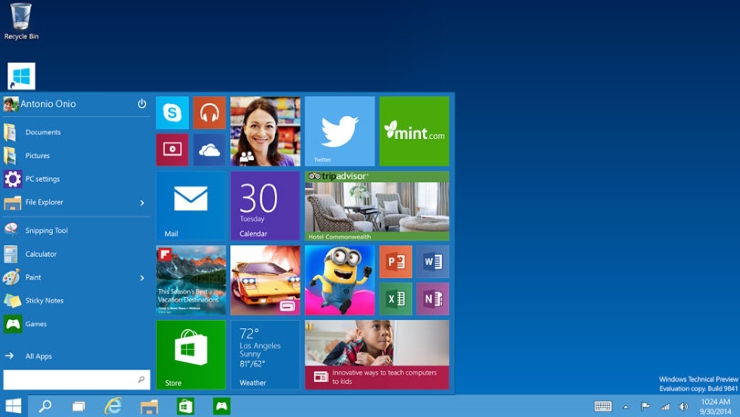
Task: Click the power button in Start menu
Action: [x=142, y=104]
